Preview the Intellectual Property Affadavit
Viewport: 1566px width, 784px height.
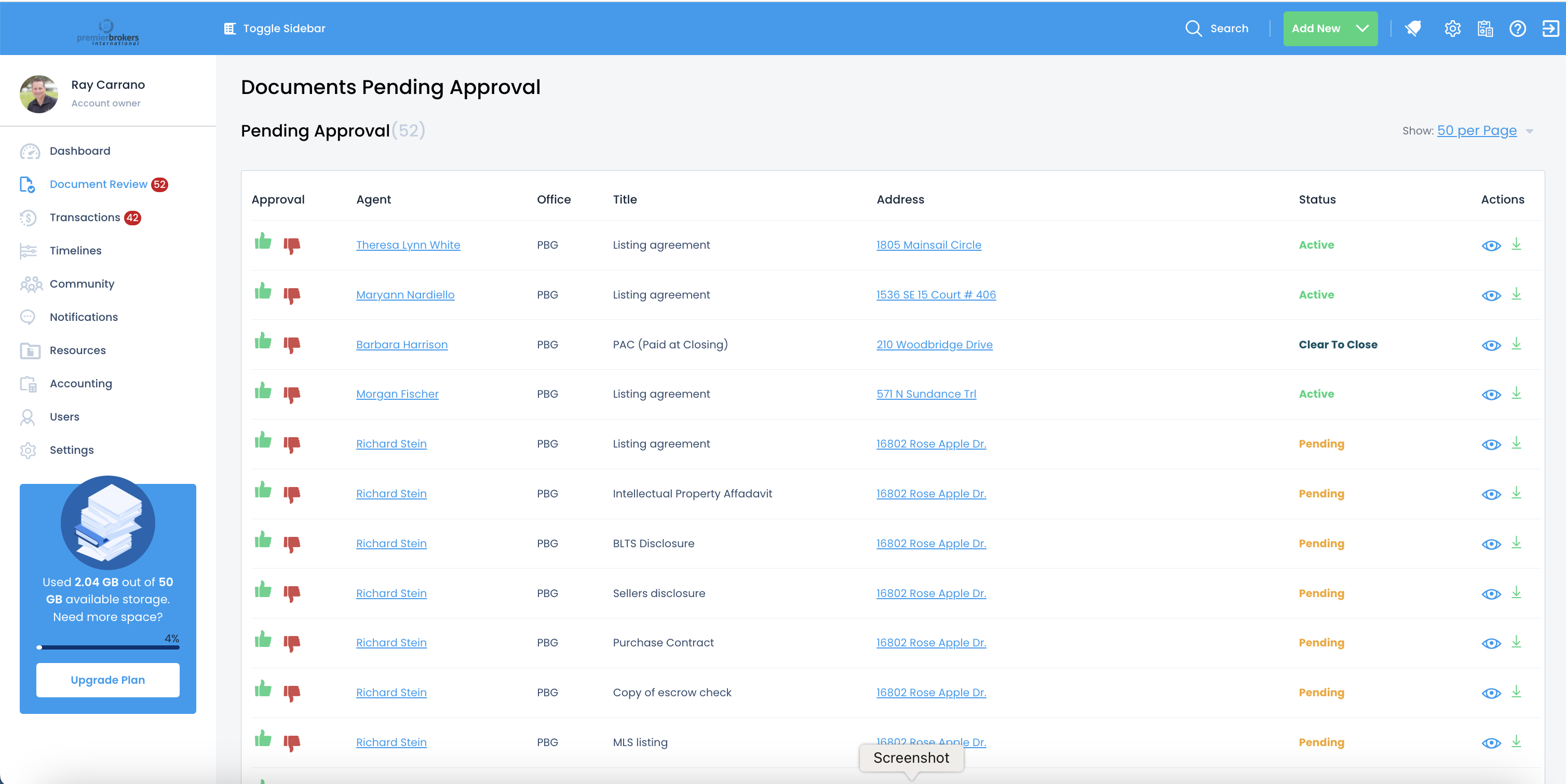click(x=1491, y=494)
